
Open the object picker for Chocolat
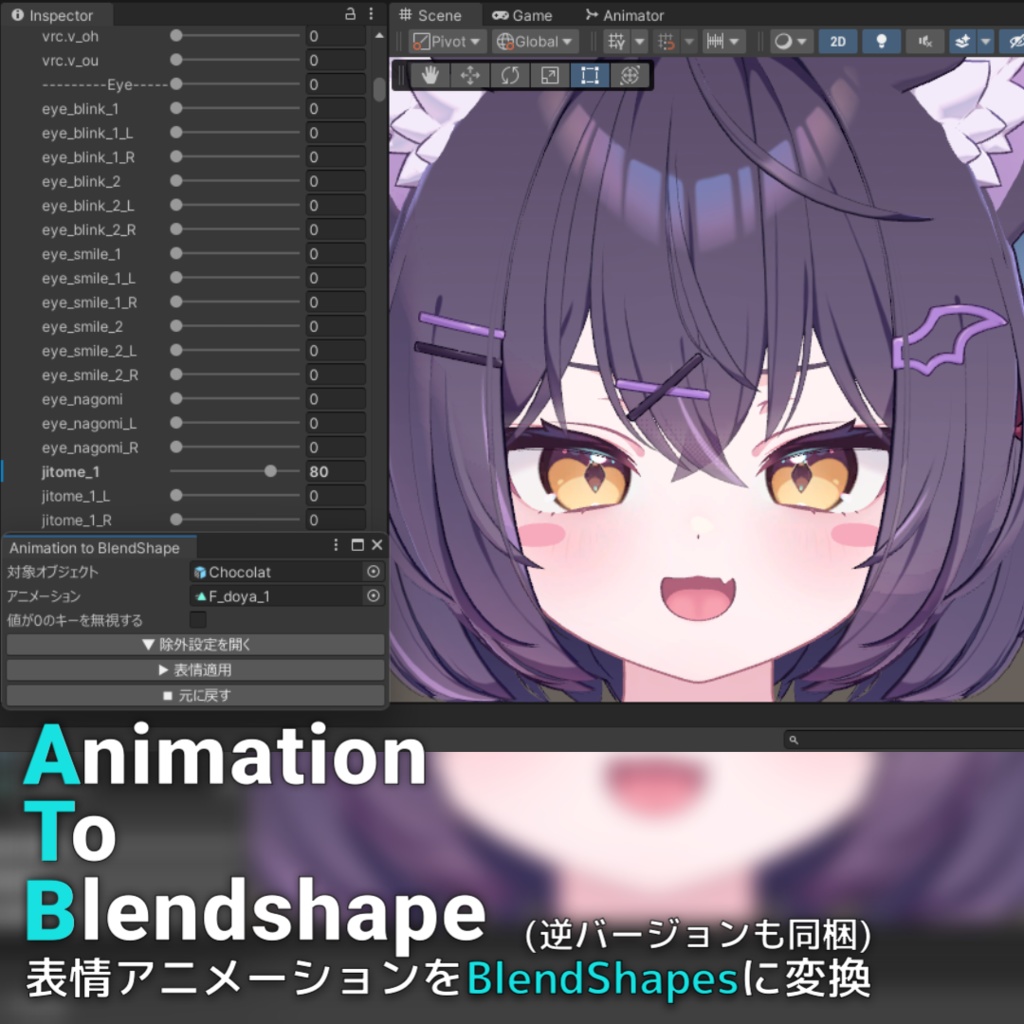pyautogui.click(x=372, y=571)
